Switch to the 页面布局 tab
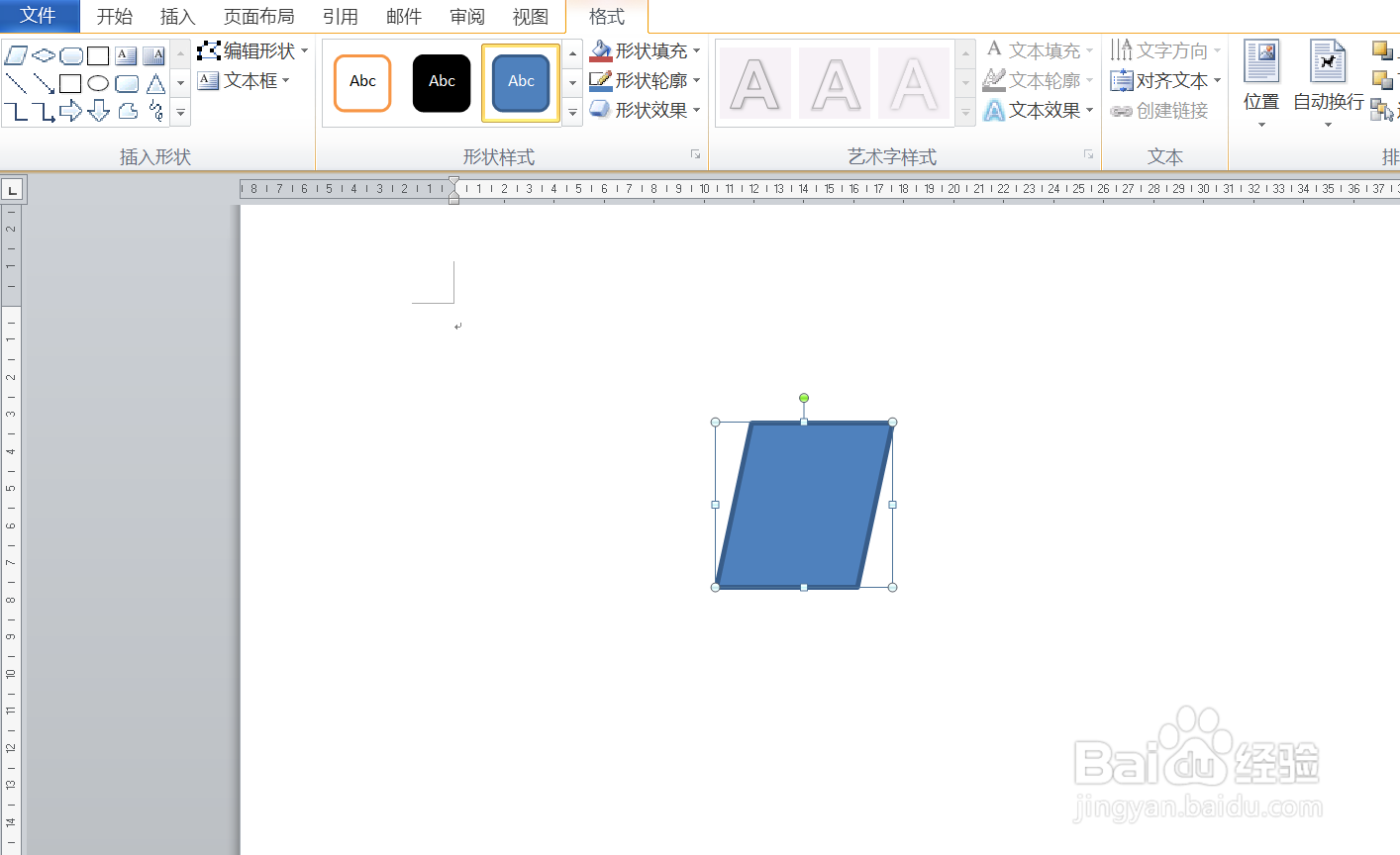 tap(259, 17)
